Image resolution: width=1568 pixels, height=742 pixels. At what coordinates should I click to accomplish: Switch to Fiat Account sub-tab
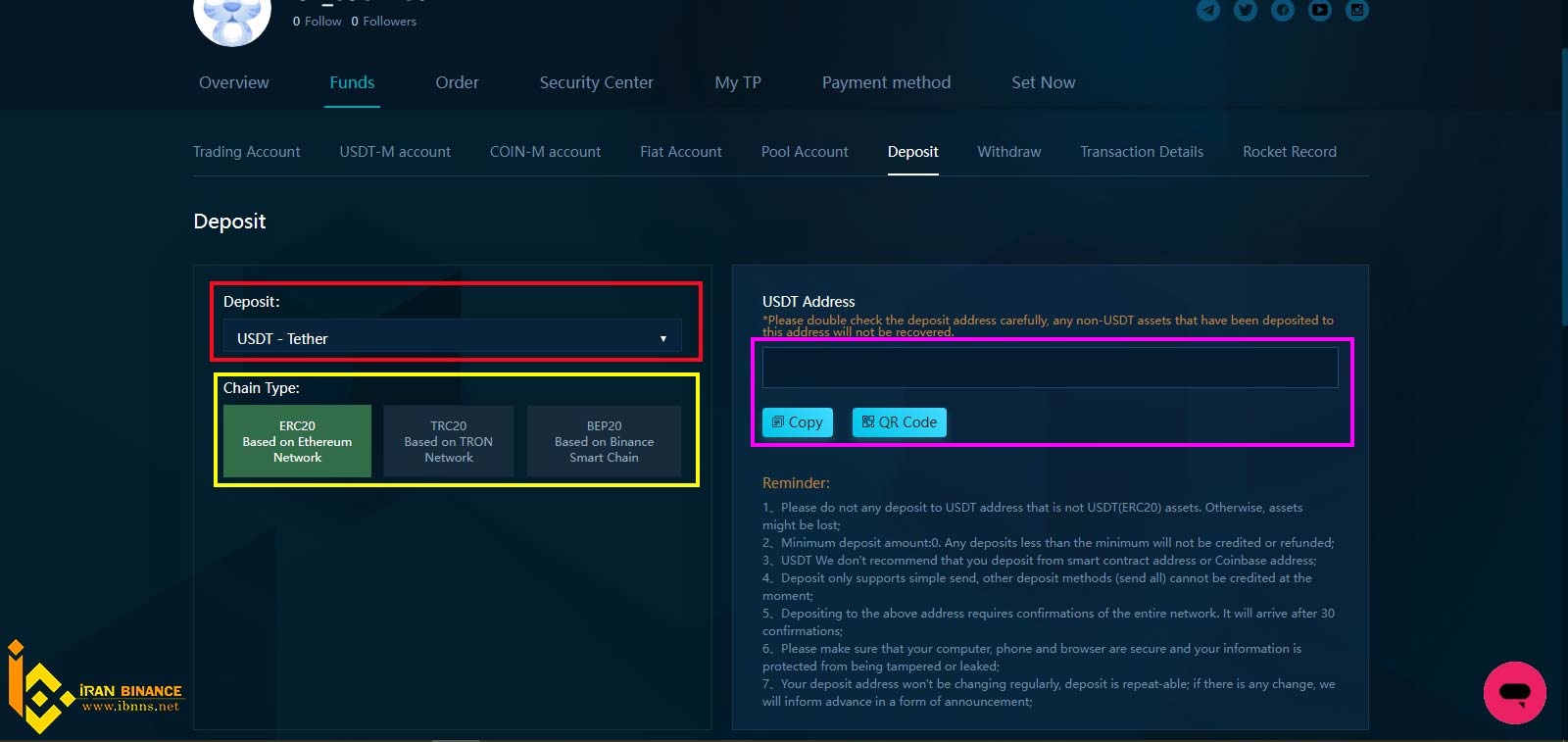(681, 152)
